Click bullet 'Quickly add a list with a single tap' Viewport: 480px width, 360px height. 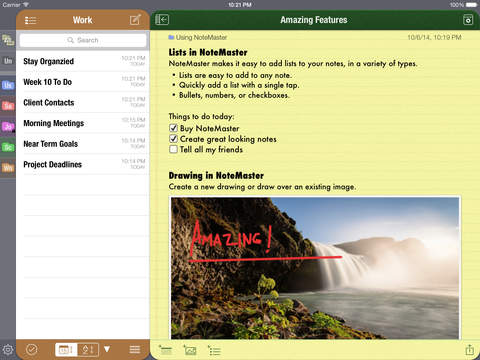239,85
